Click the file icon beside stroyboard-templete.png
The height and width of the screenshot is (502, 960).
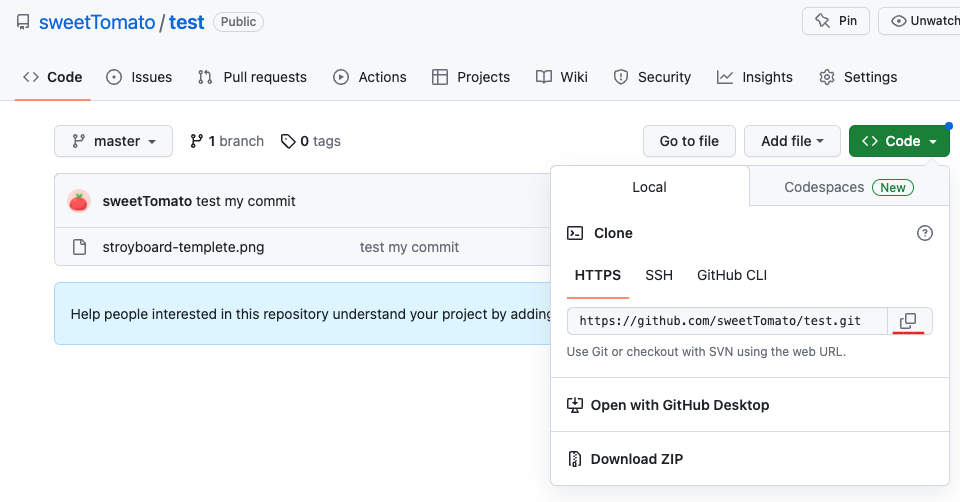point(79,247)
